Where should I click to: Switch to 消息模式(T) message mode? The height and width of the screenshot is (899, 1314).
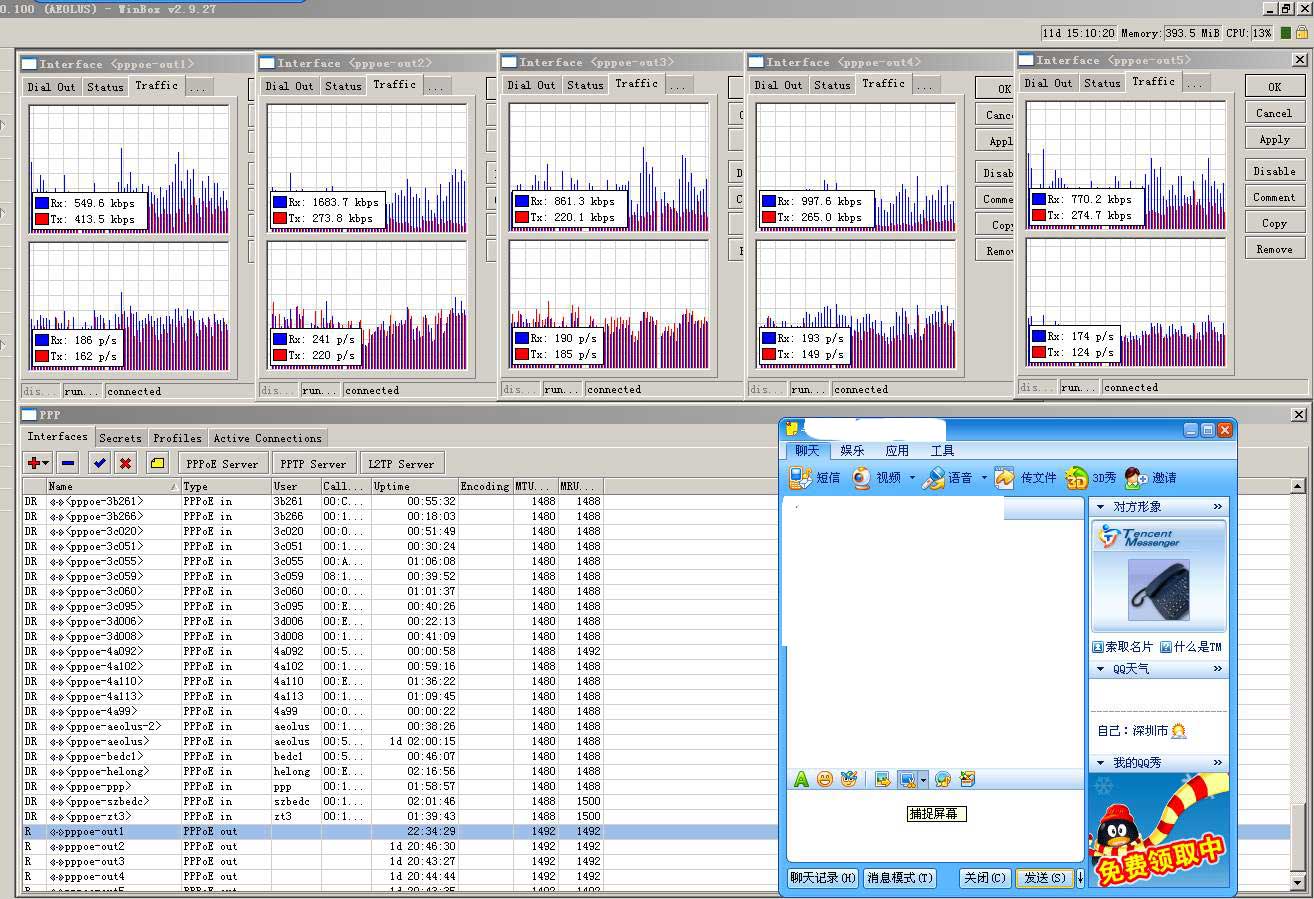[899, 877]
